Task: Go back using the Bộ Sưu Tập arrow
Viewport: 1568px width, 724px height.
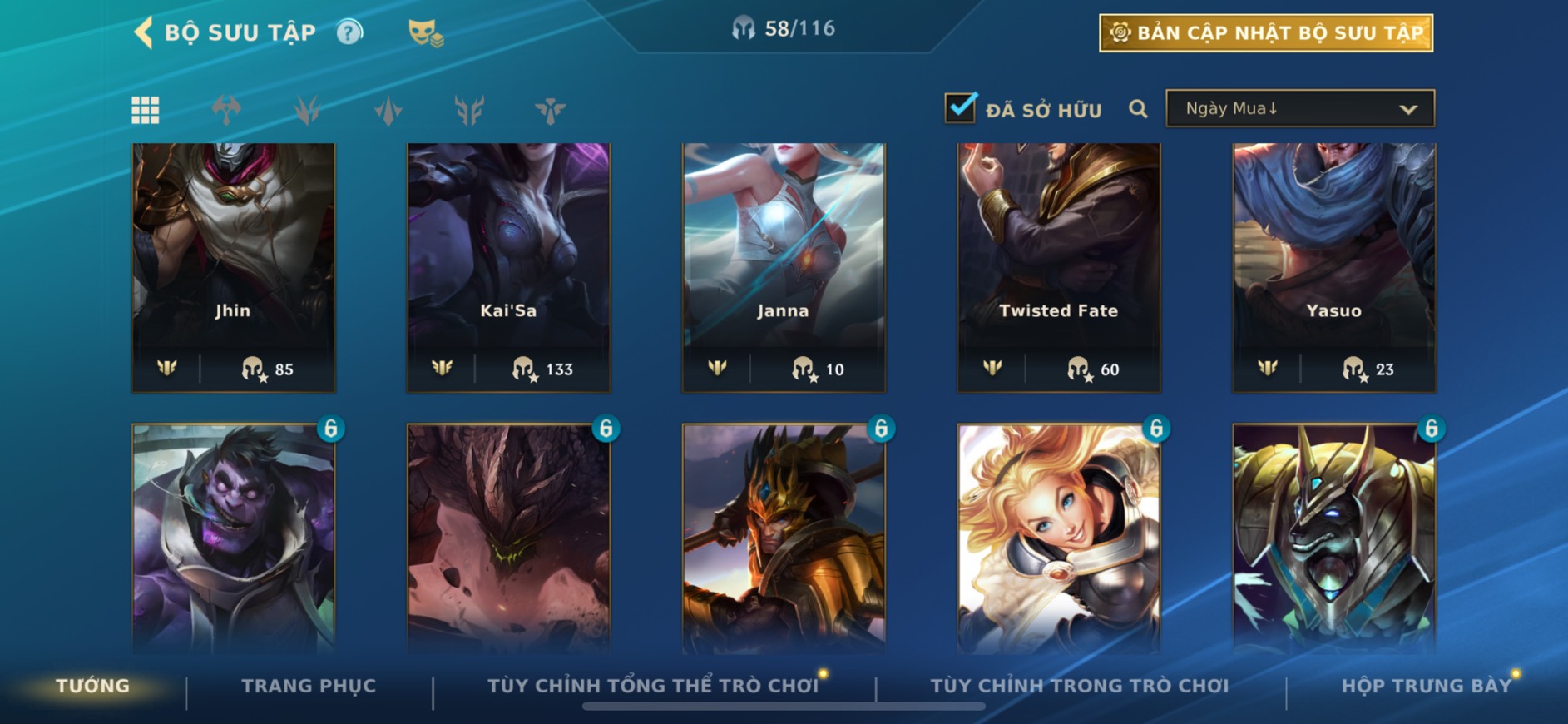Action: (x=143, y=32)
